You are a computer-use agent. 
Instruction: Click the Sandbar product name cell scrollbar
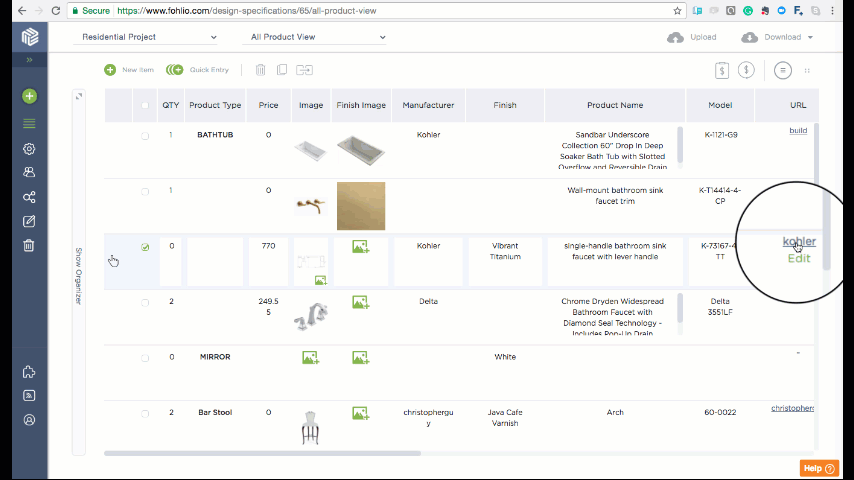[x=680, y=144]
